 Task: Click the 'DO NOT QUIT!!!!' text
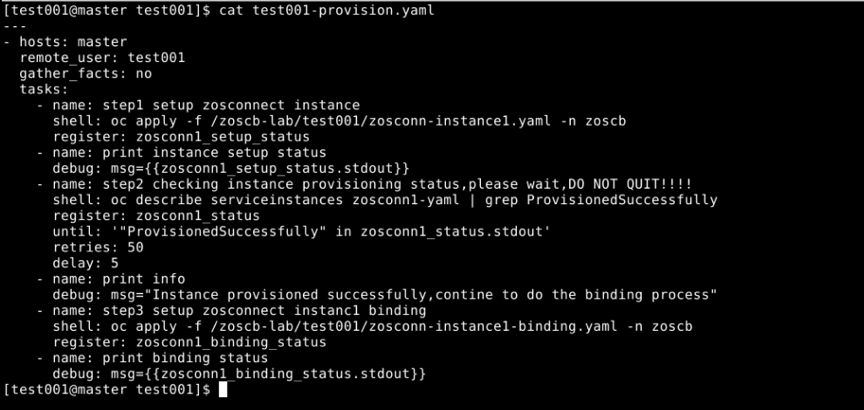[630, 184]
